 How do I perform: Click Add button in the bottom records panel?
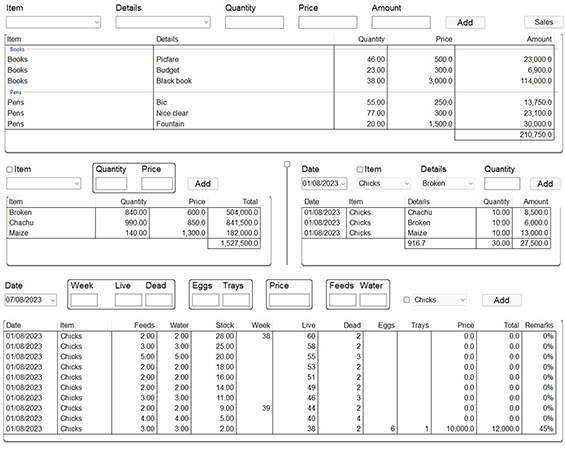[501, 300]
